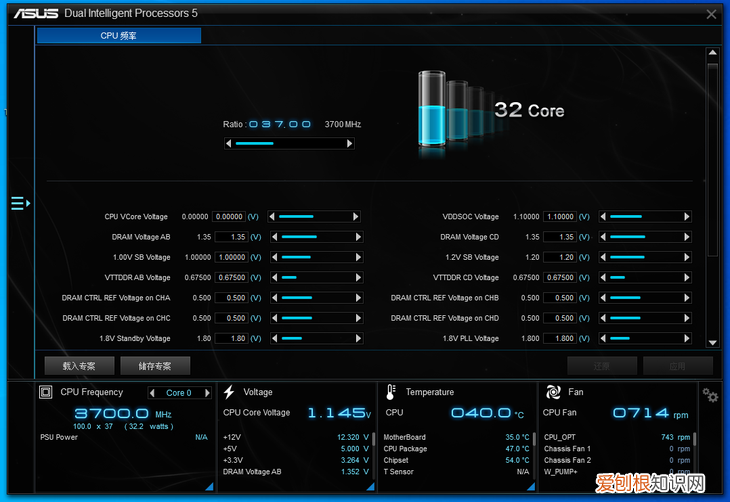Click the CPU Frequency chip icon

point(46,392)
